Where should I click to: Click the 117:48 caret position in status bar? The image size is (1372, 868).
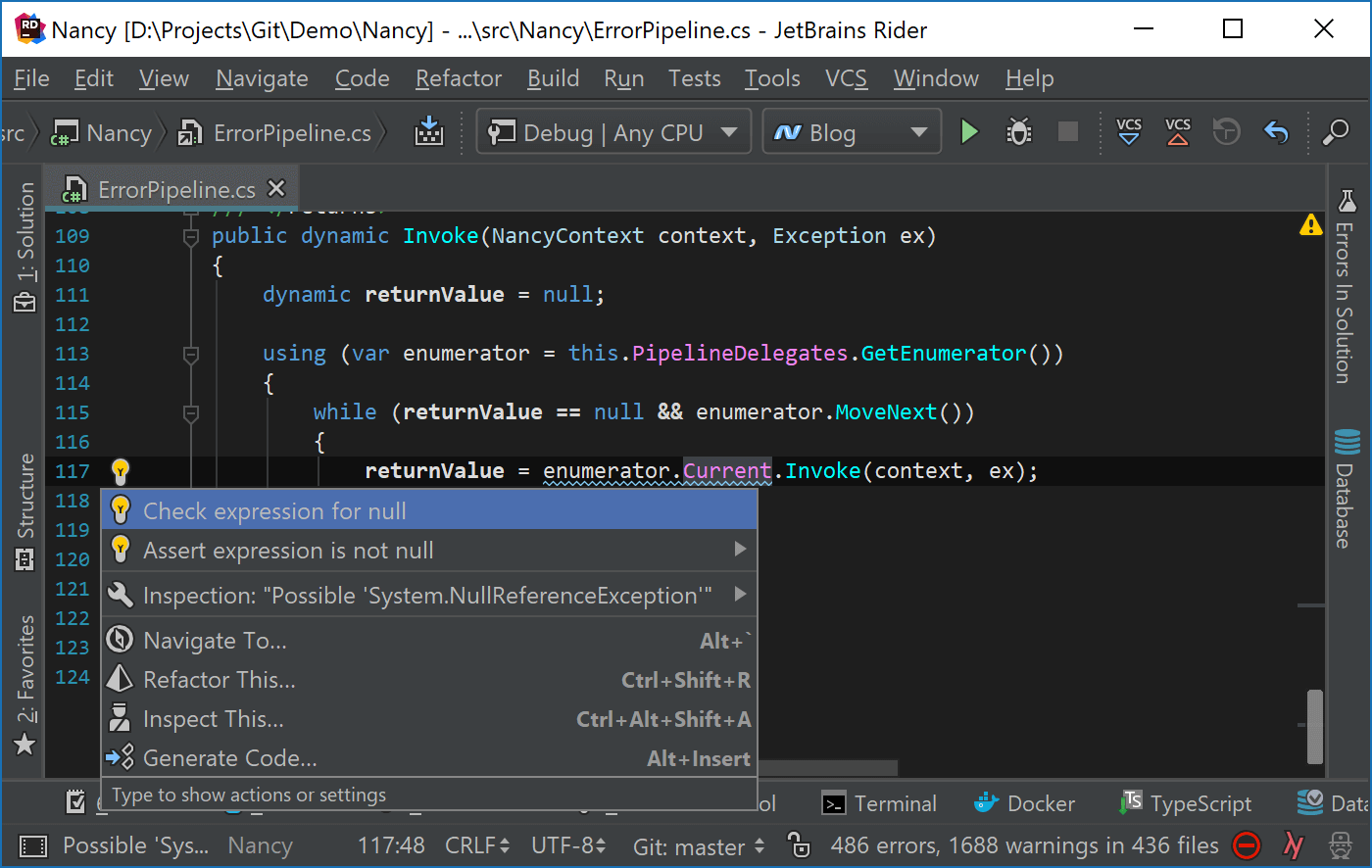tap(391, 845)
